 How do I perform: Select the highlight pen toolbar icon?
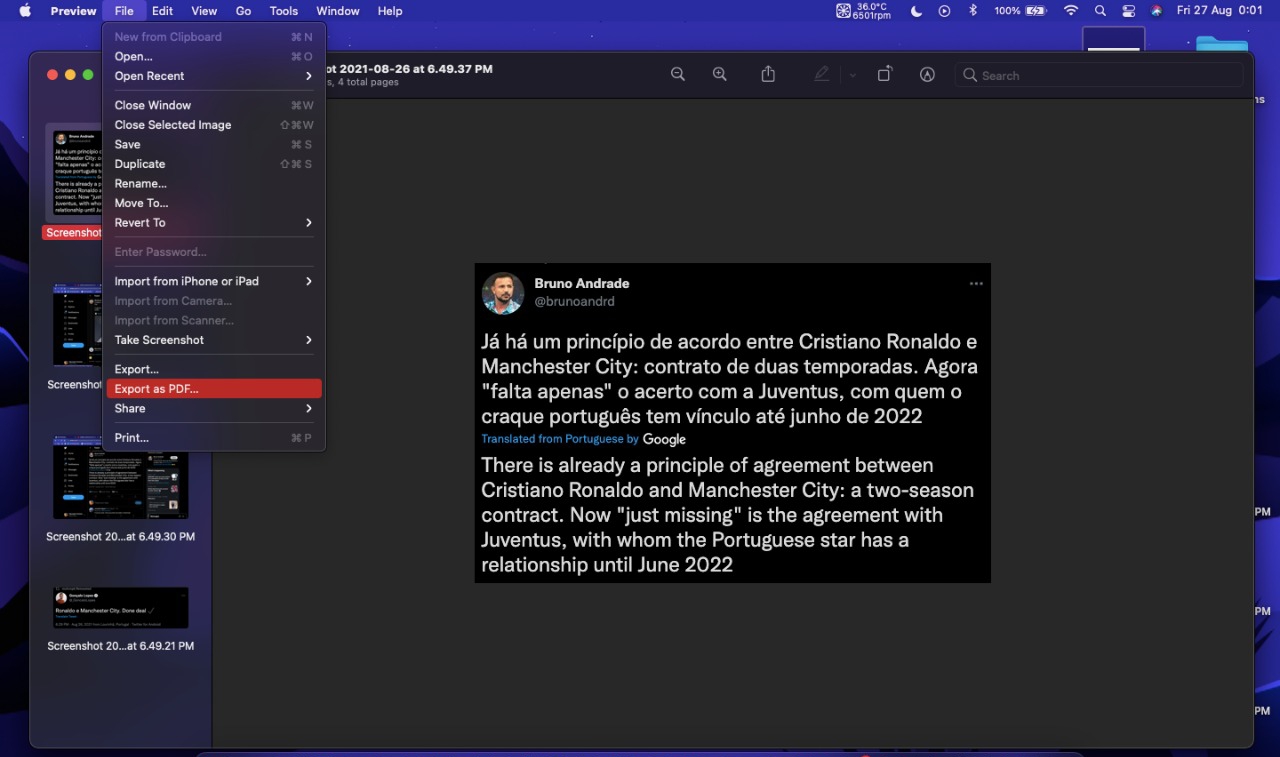pyautogui.click(x=822, y=75)
